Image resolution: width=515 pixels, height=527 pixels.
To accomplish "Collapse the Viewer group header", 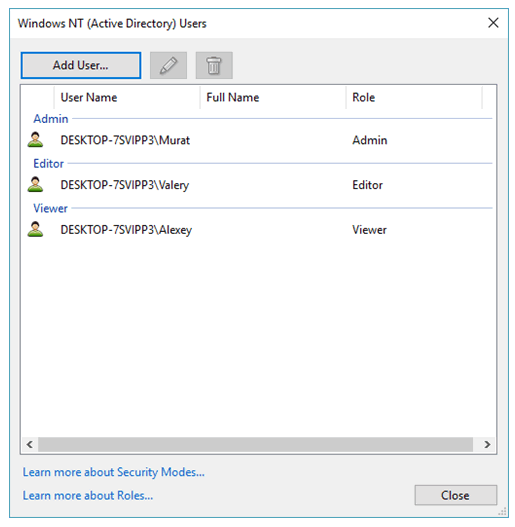I will point(50,208).
